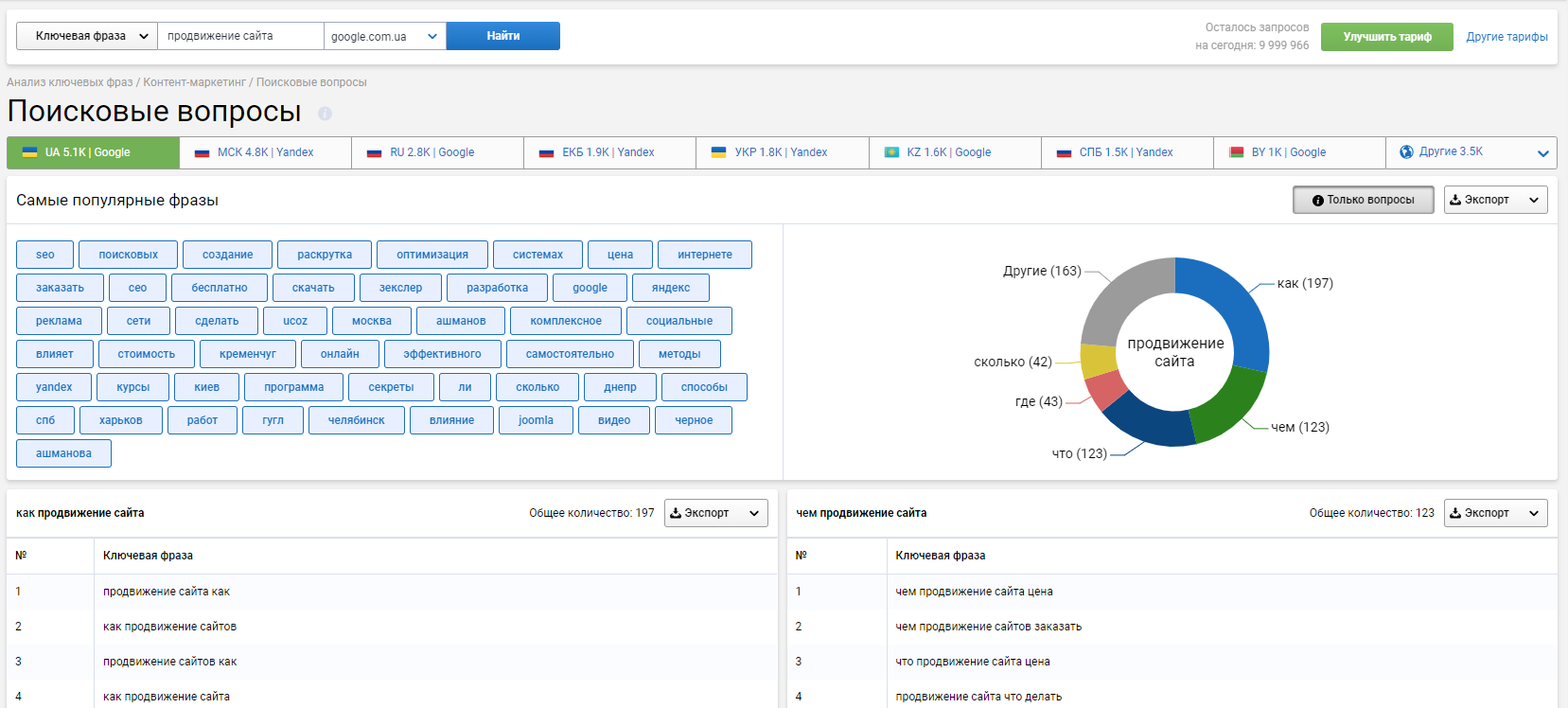Image resolution: width=1568 pixels, height=708 pixels.
Task: Select the челябинск phrase tag
Action: [x=357, y=420]
